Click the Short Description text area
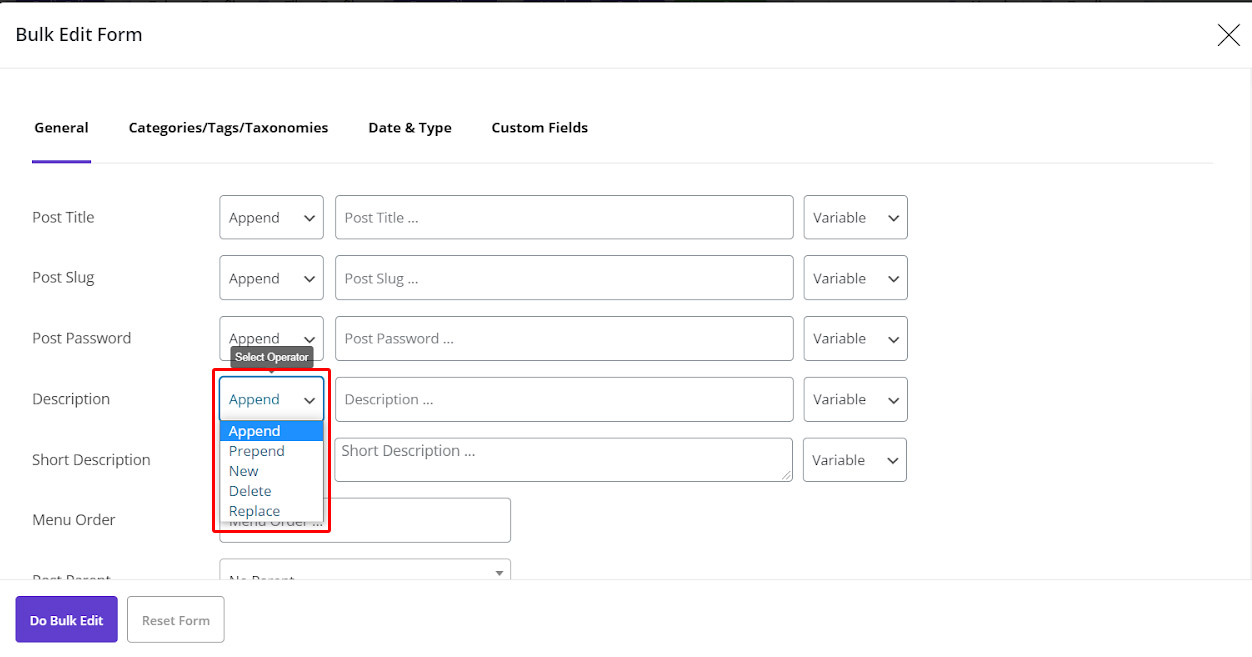The height and width of the screenshot is (657, 1252). coord(564,459)
